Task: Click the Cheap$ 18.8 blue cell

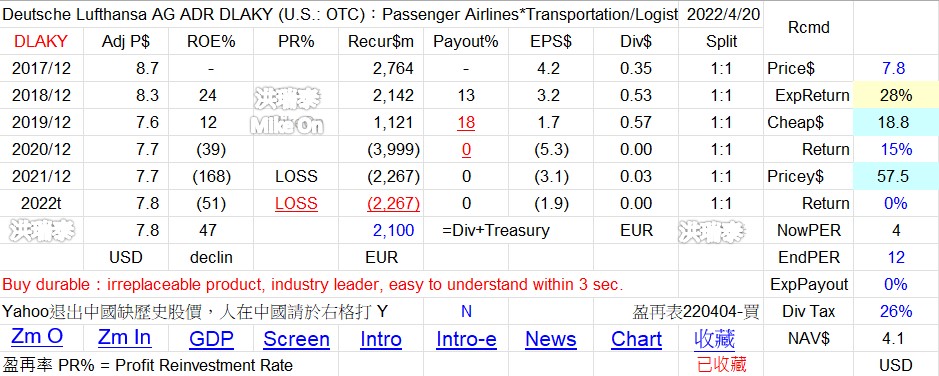Action: (896, 122)
